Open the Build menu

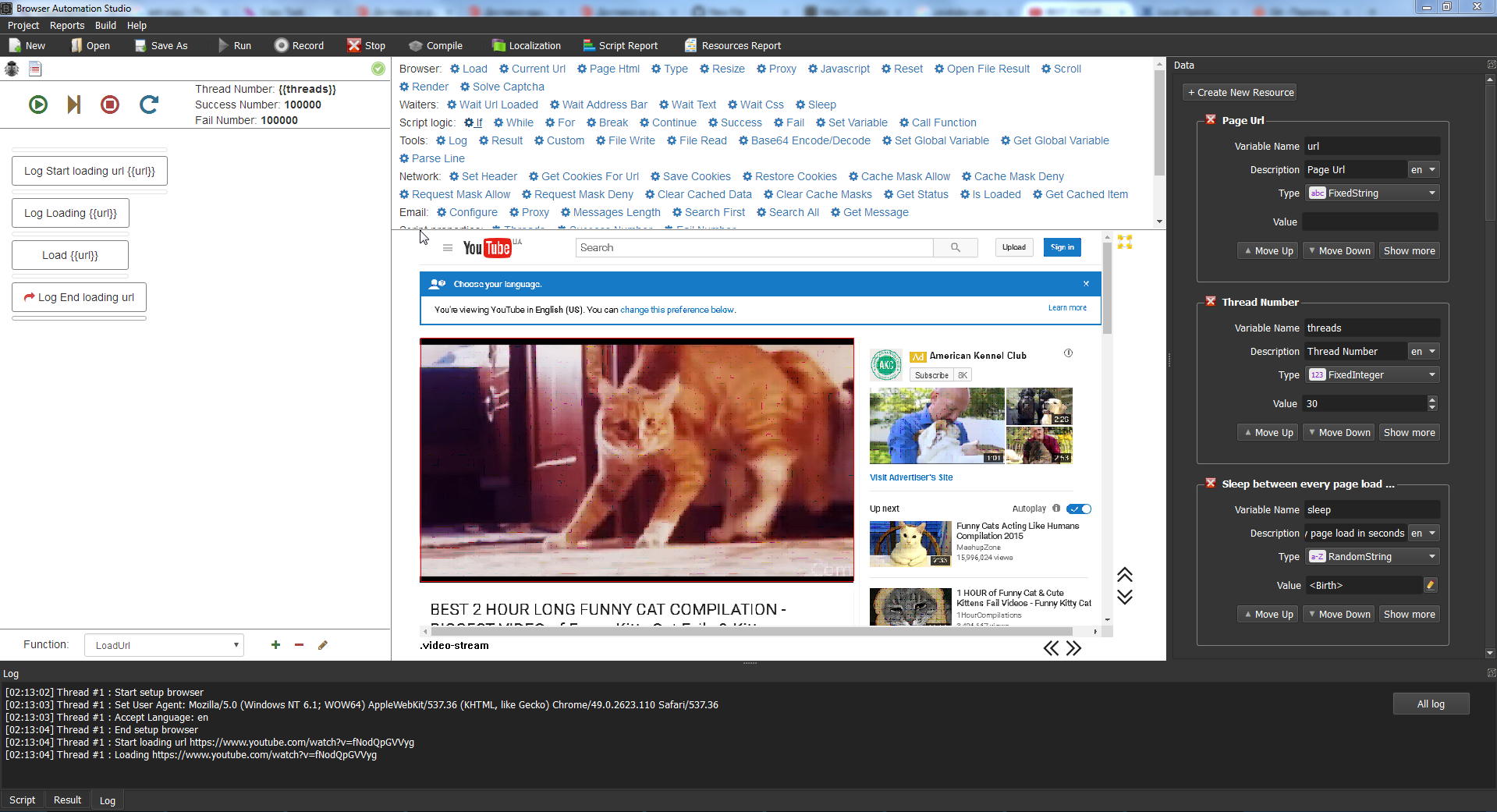point(105,25)
